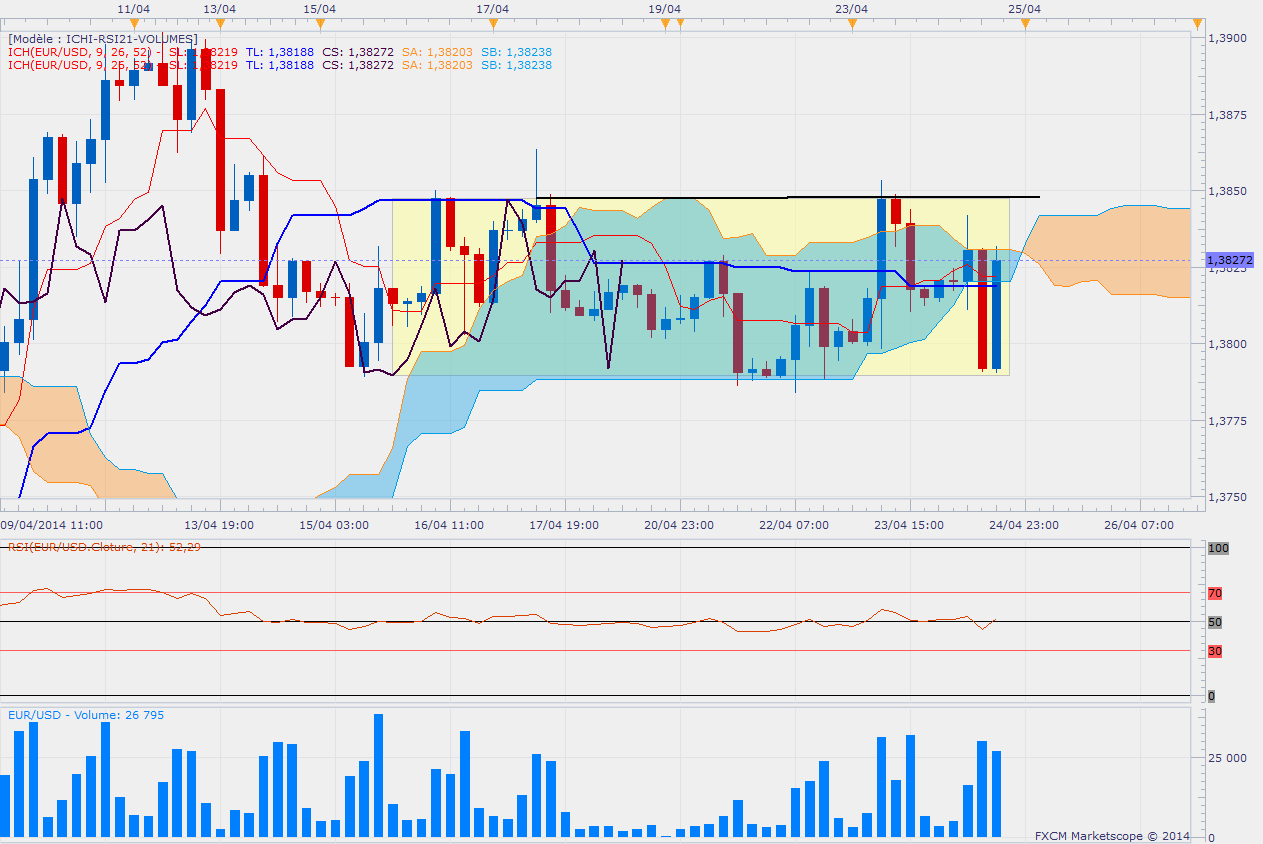Click the 24/04 23:00 time axis label
Screen dimensions: 1263x844
1024,524
